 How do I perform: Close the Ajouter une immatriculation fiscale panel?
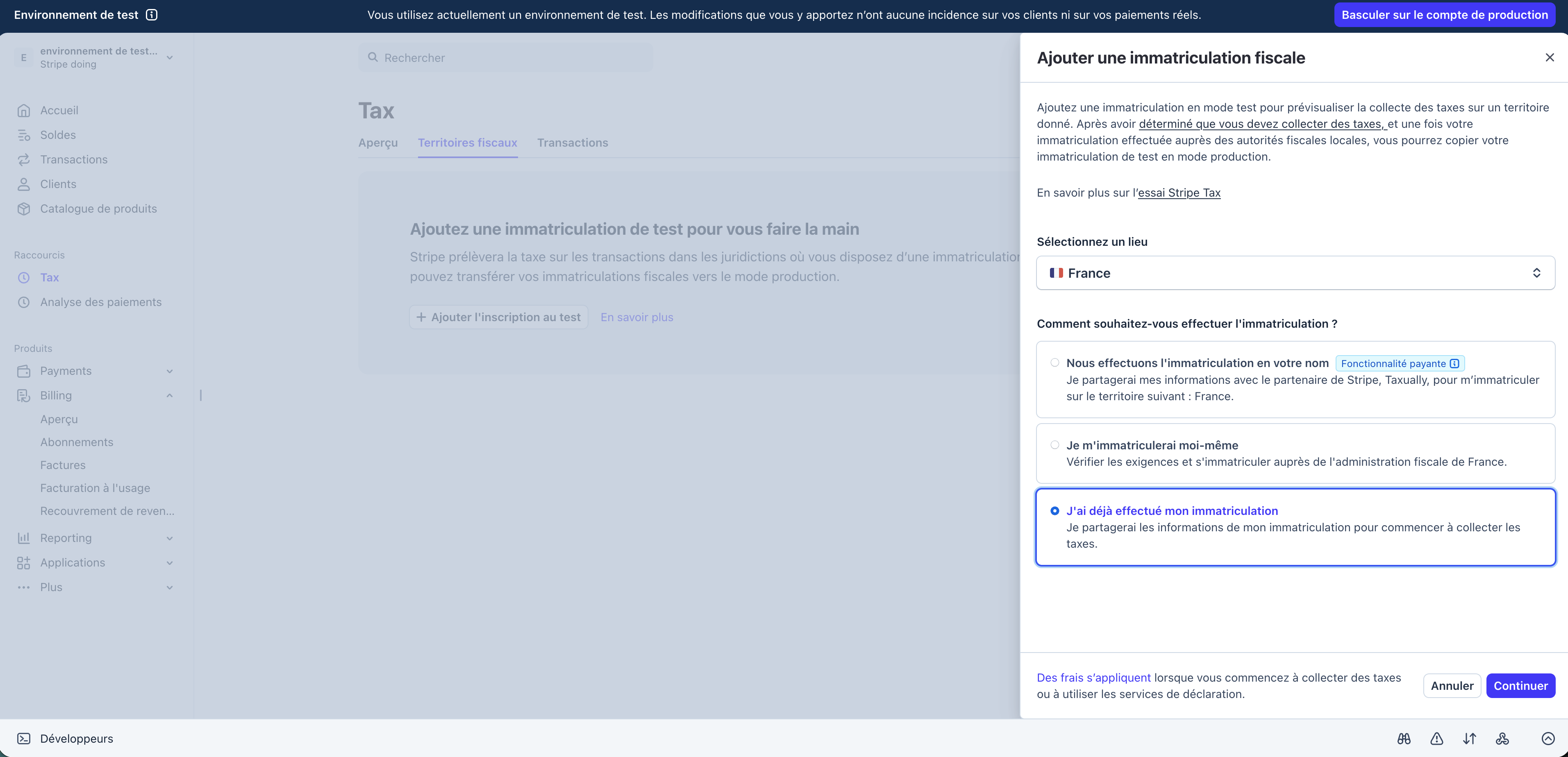pyautogui.click(x=1550, y=57)
